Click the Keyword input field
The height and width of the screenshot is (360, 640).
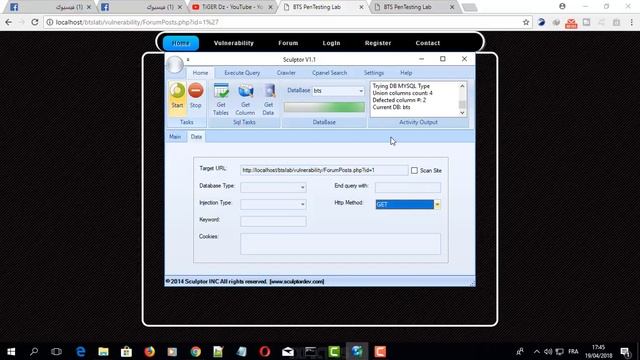pos(273,221)
